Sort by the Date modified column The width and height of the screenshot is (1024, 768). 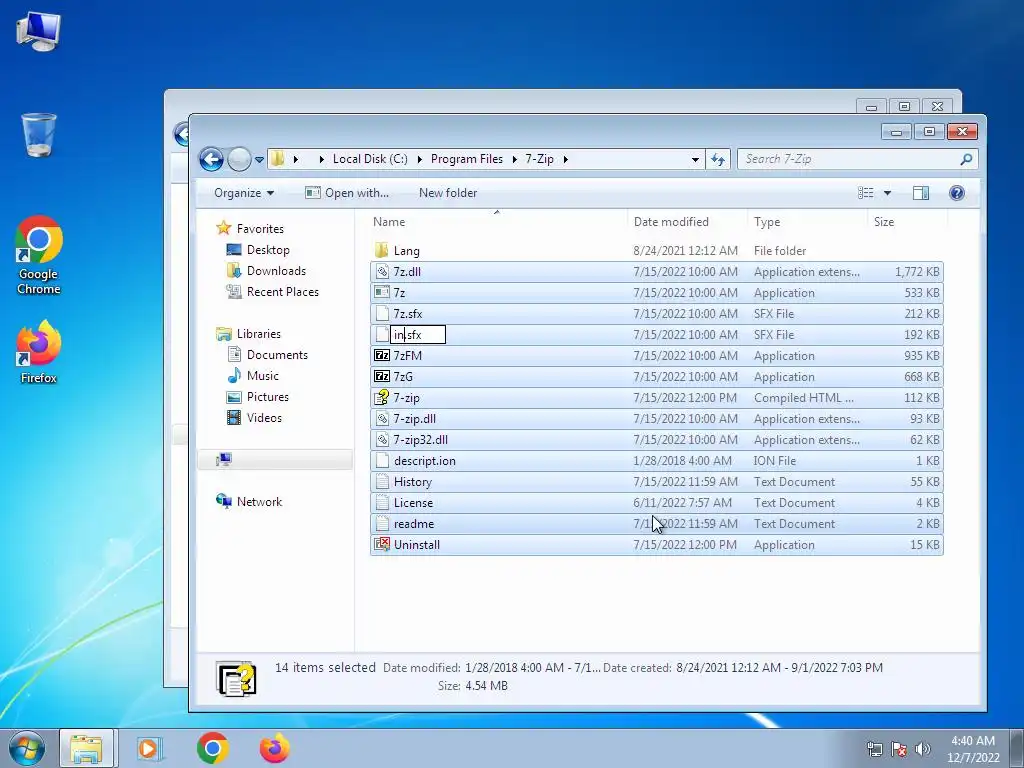pos(671,222)
